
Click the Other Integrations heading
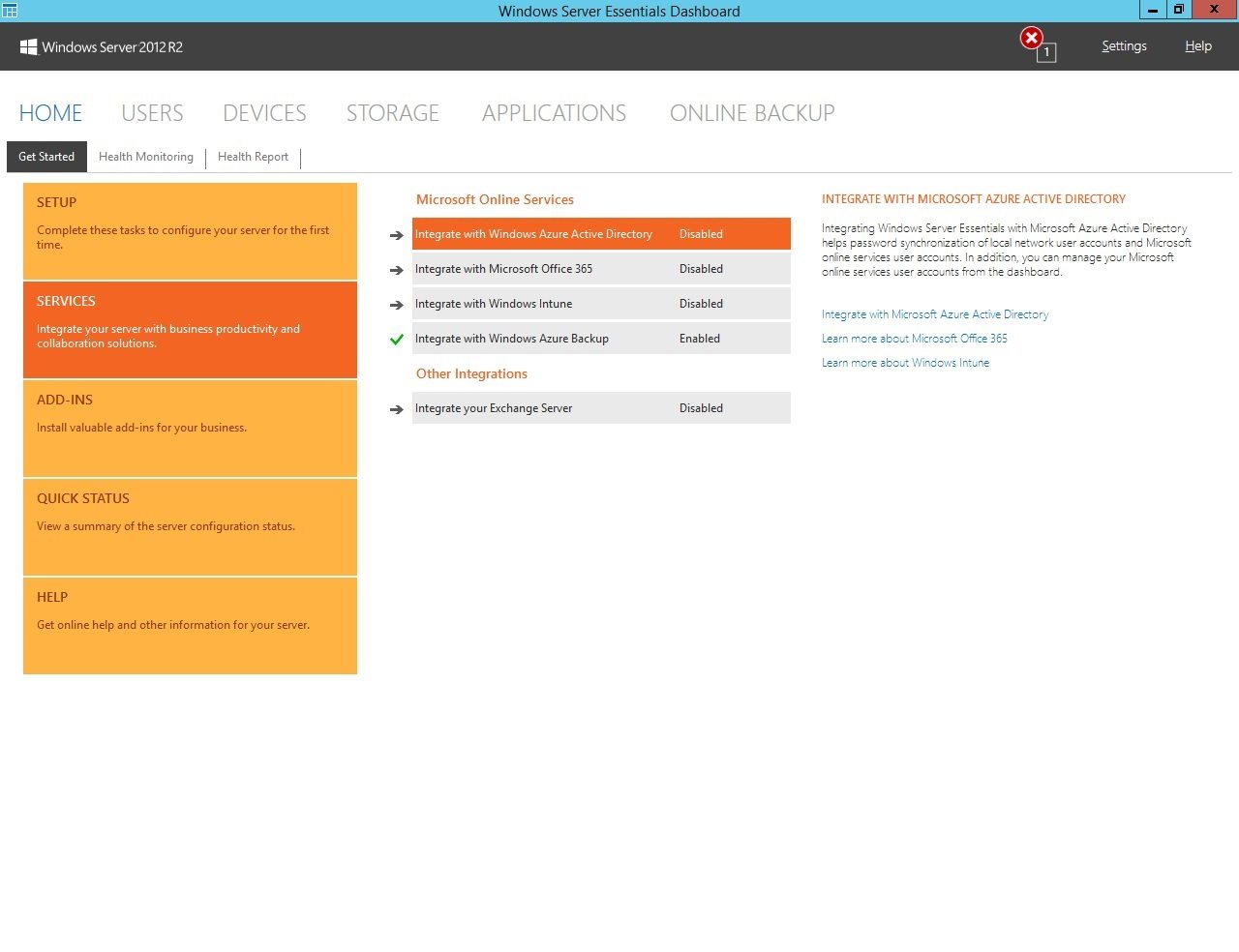point(471,373)
